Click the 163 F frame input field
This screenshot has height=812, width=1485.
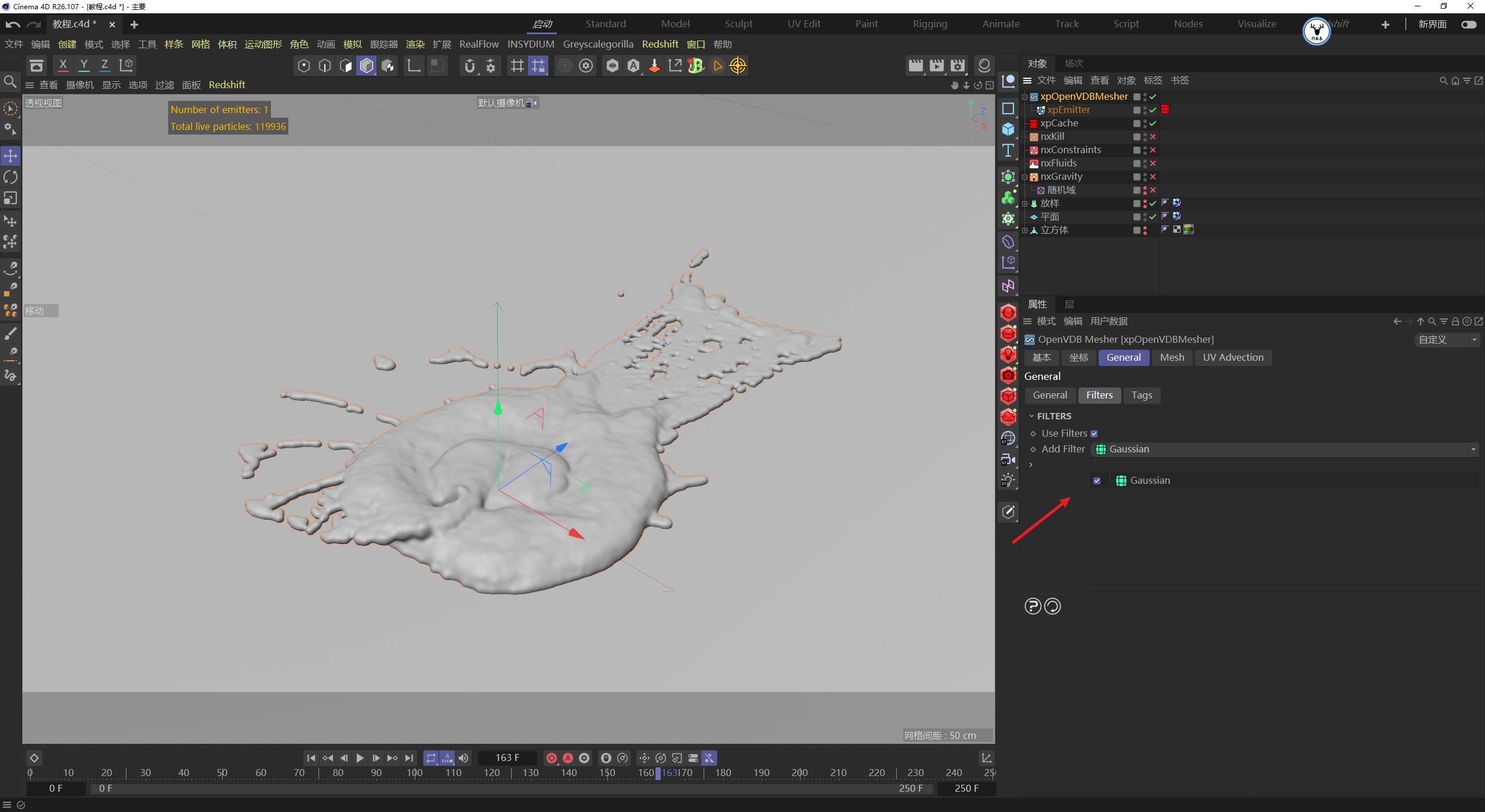point(506,757)
